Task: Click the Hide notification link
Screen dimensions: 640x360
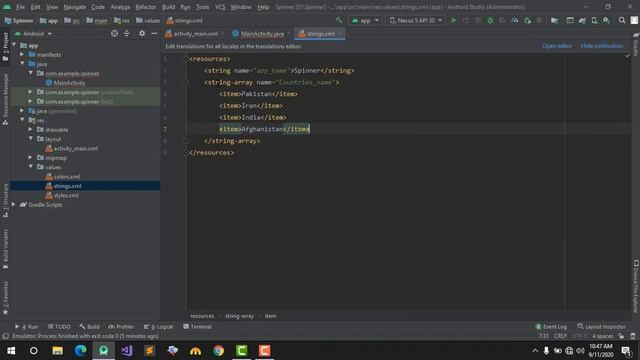Action: click(x=602, y=46)
